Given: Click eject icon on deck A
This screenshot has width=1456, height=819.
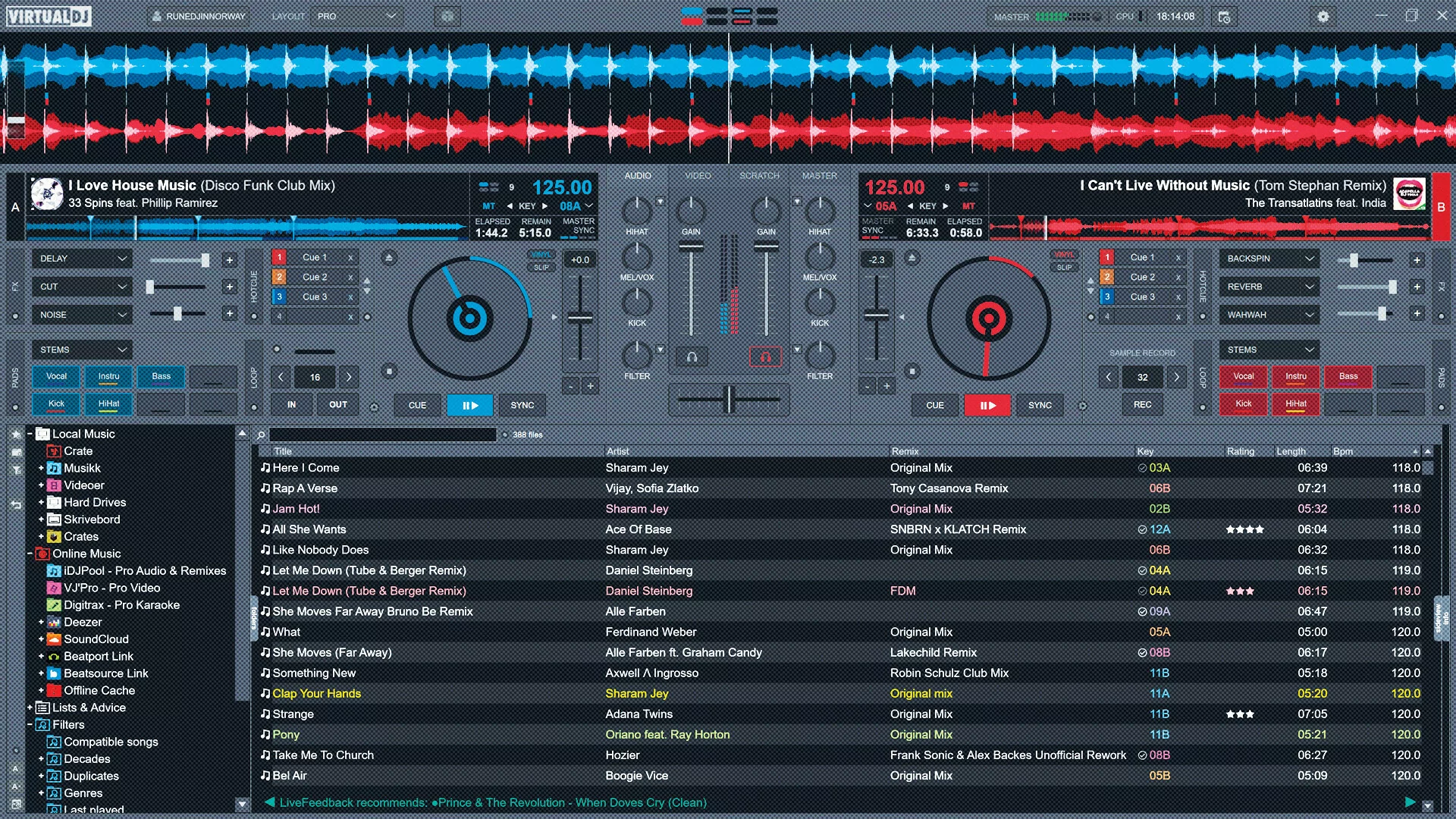Looking at the screenshot, I should 388,259.
